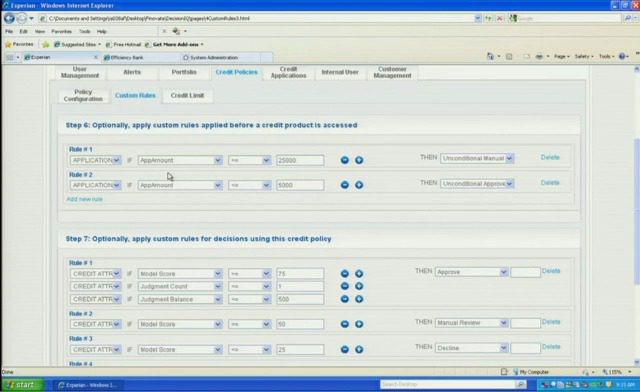Open the Unconditional Approve action dropdown
Viewport: 640px width, 392px height.
click(x=477, y=184)
